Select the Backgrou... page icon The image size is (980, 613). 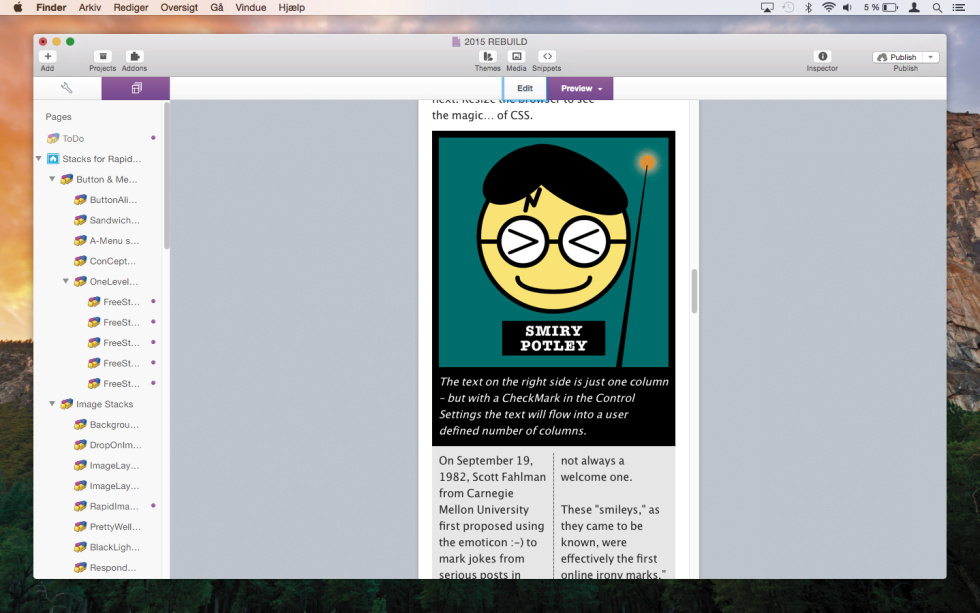coord(80,424)
